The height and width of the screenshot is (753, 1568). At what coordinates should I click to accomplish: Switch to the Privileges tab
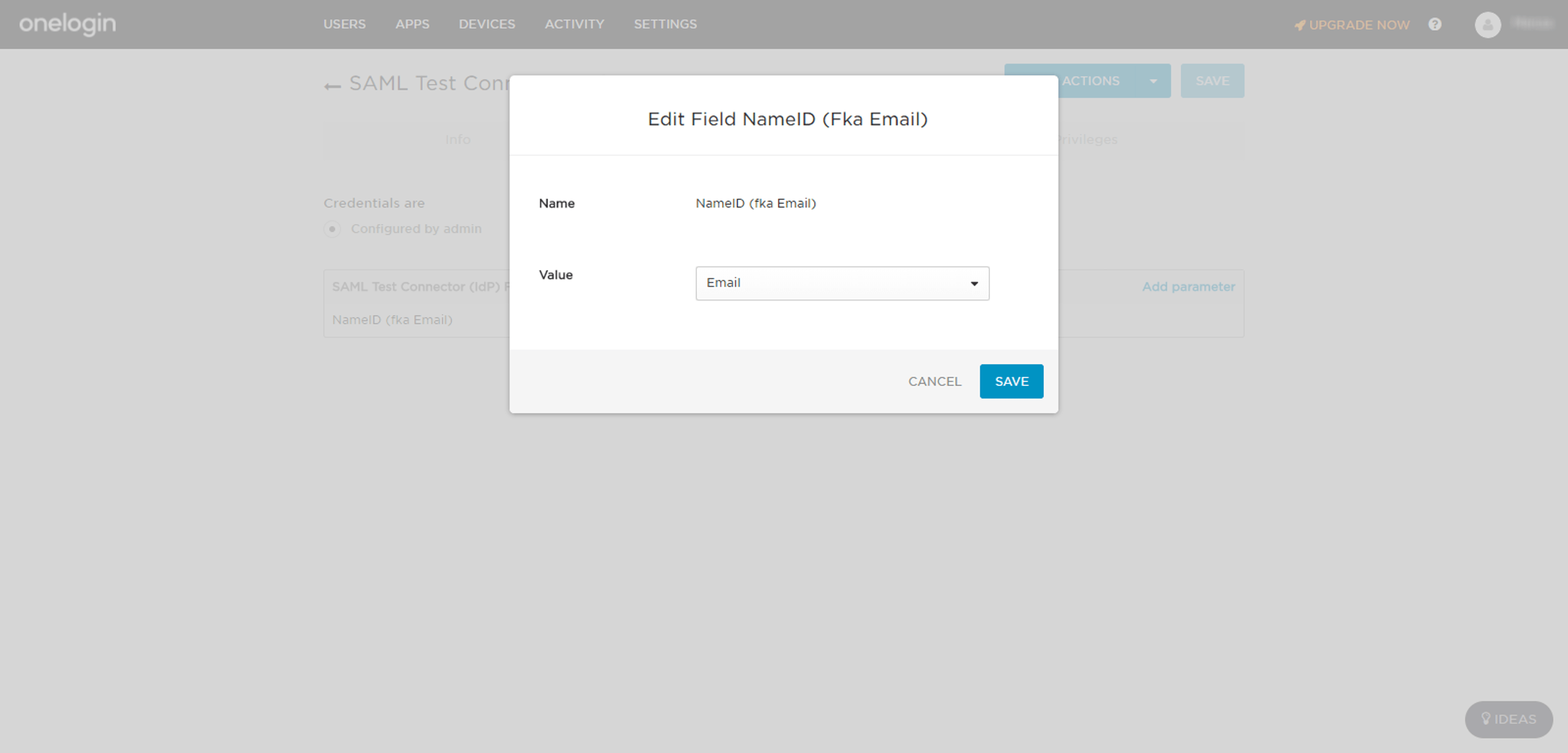tap(1087, 140)
